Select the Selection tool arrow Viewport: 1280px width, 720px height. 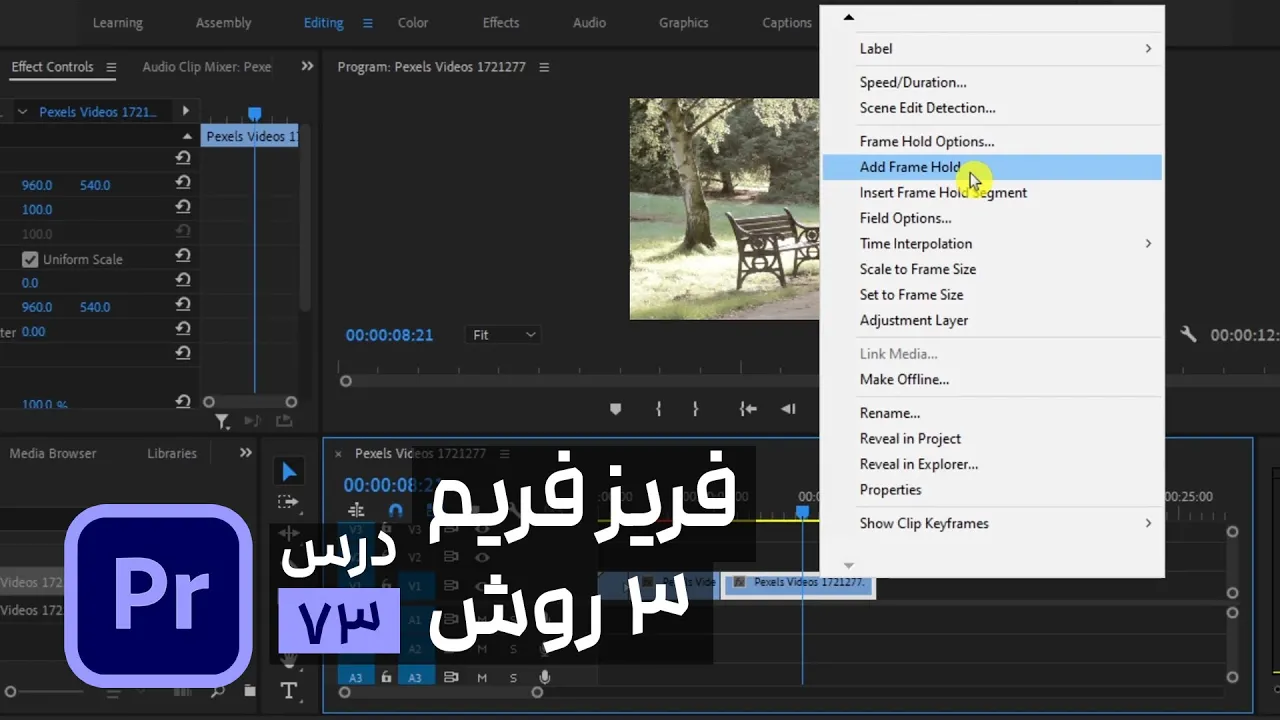(289, 472)
